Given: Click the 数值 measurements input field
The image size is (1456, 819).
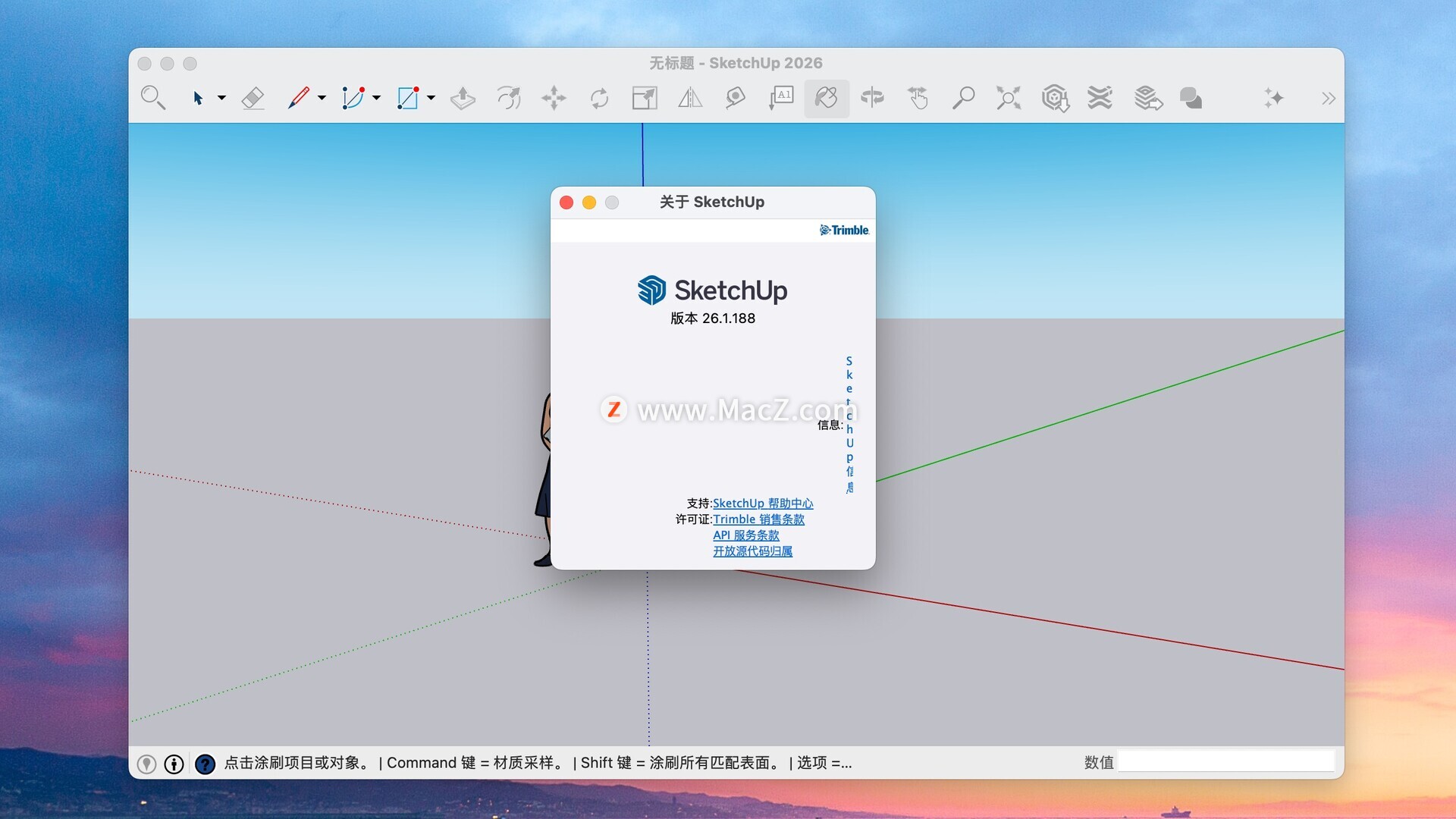Looking at the screenshot, I should point(1226,762).
